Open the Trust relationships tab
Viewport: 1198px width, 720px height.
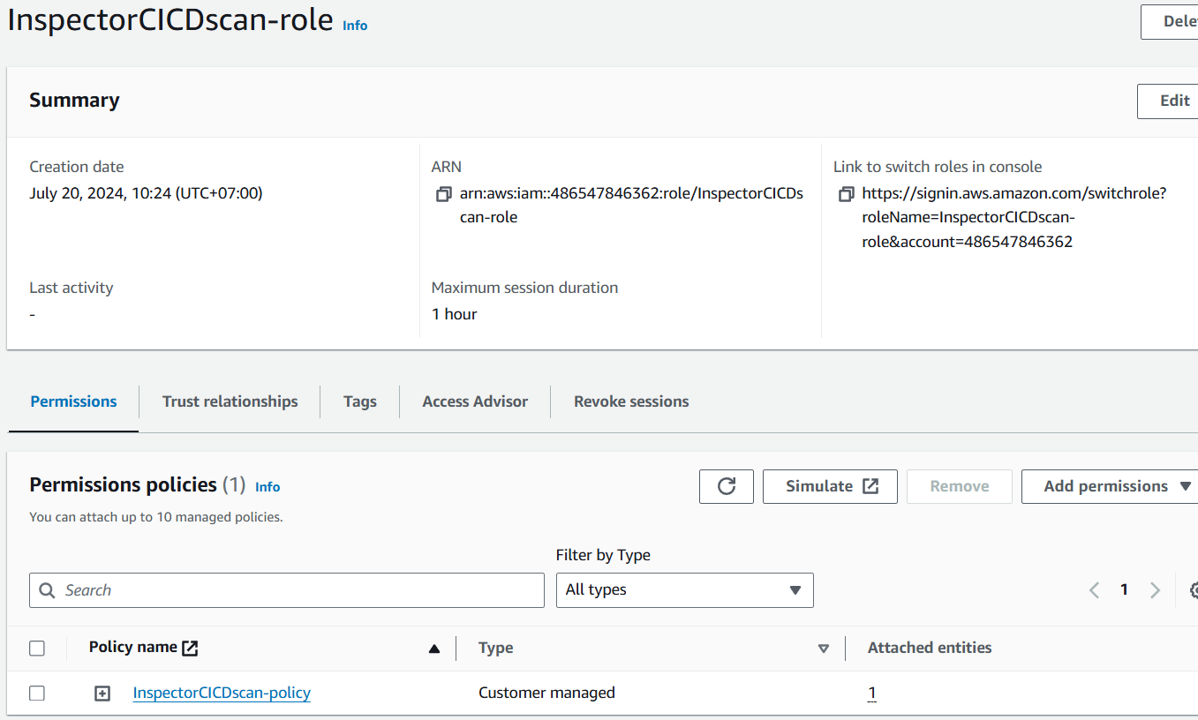(x=230, y=401)
